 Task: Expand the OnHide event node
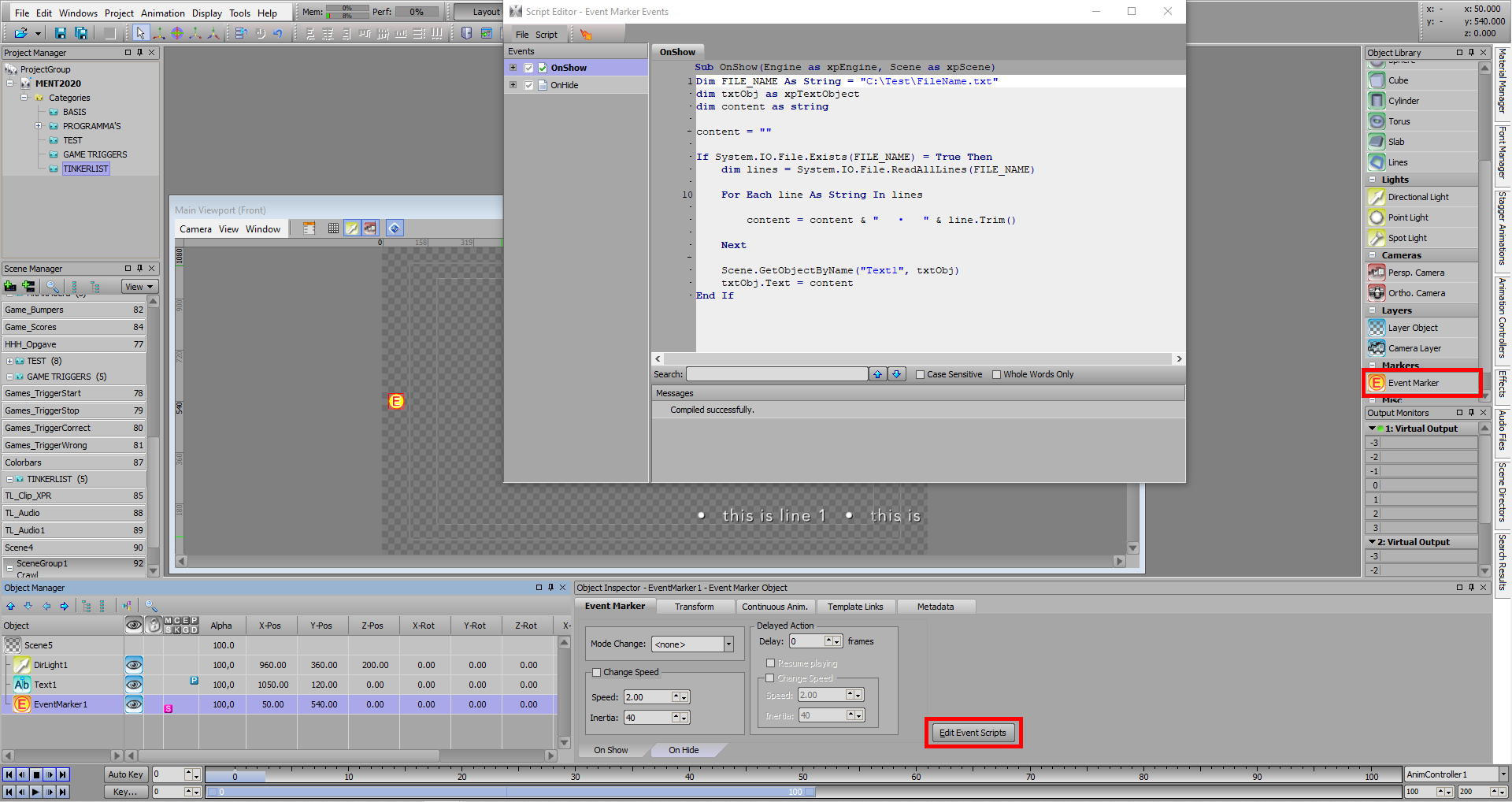pos(513,85)
